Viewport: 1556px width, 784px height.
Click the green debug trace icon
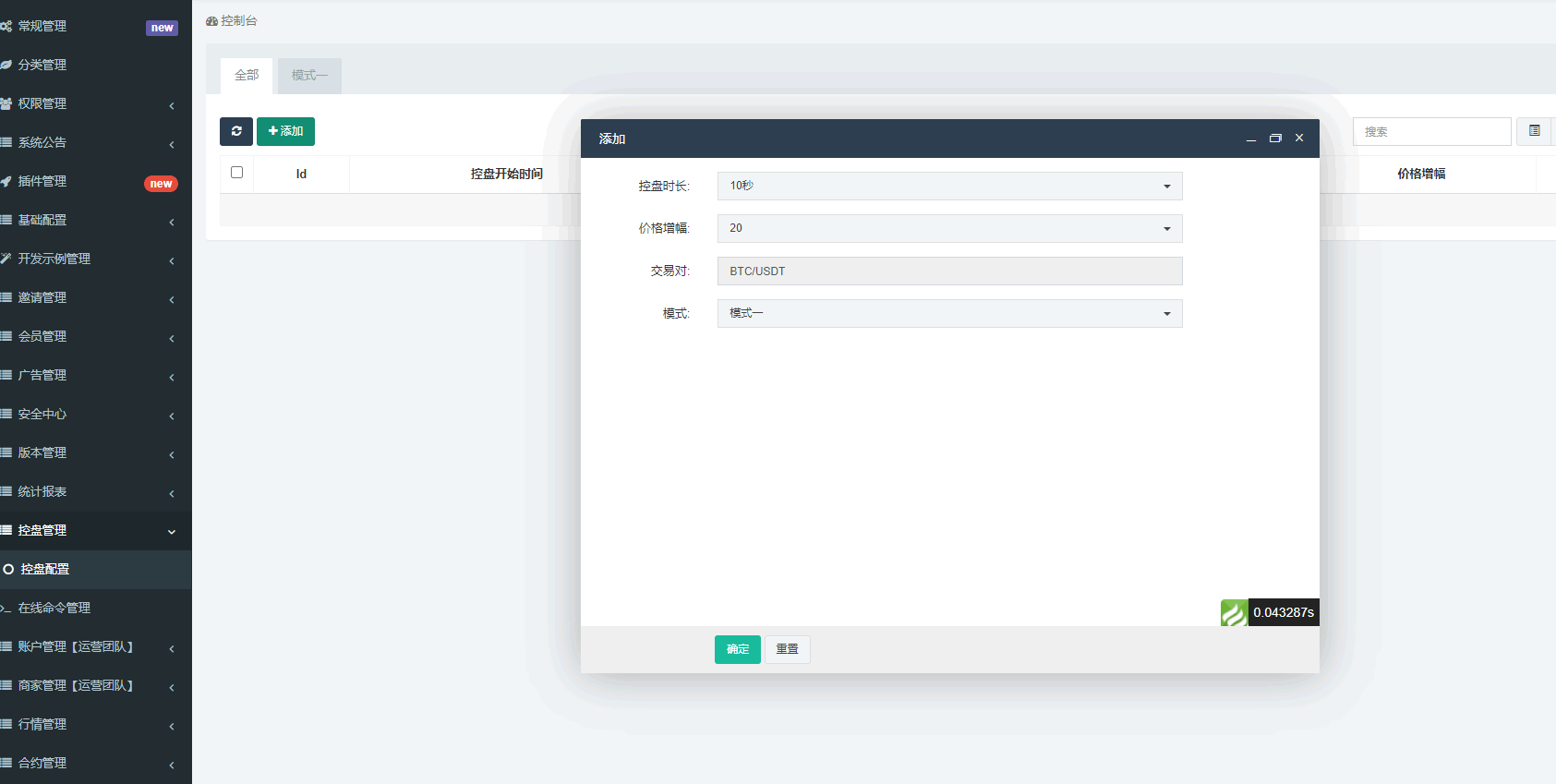coord(1234,612)
